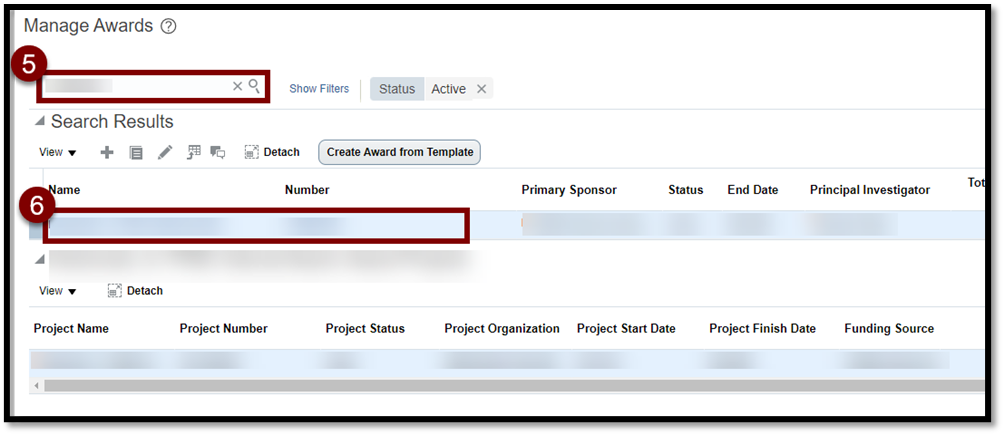Click the plus icon to create an award
This screenshot has width=1004, height=435.
tap(108, 152)
